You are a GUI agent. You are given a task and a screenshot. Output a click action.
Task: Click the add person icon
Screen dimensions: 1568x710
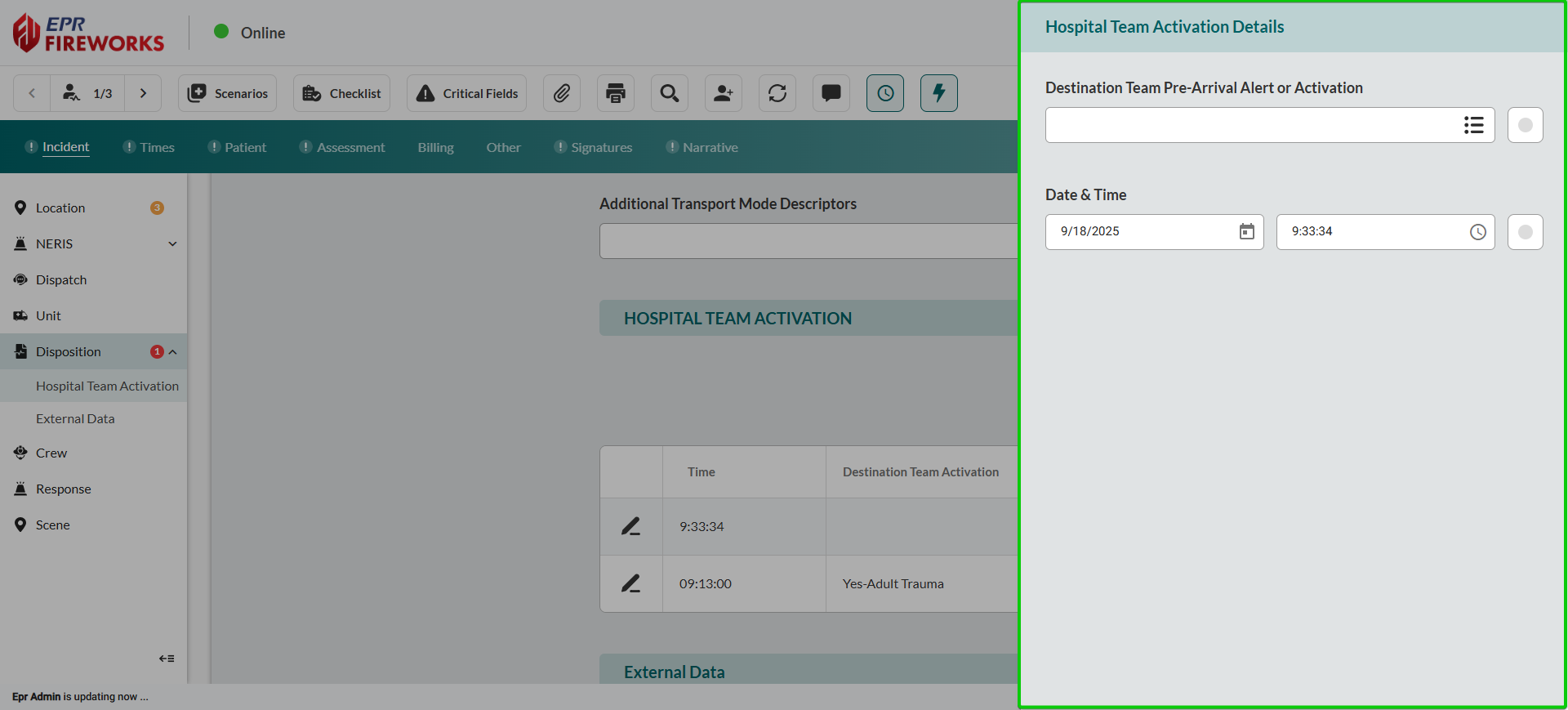pos(724,93)
